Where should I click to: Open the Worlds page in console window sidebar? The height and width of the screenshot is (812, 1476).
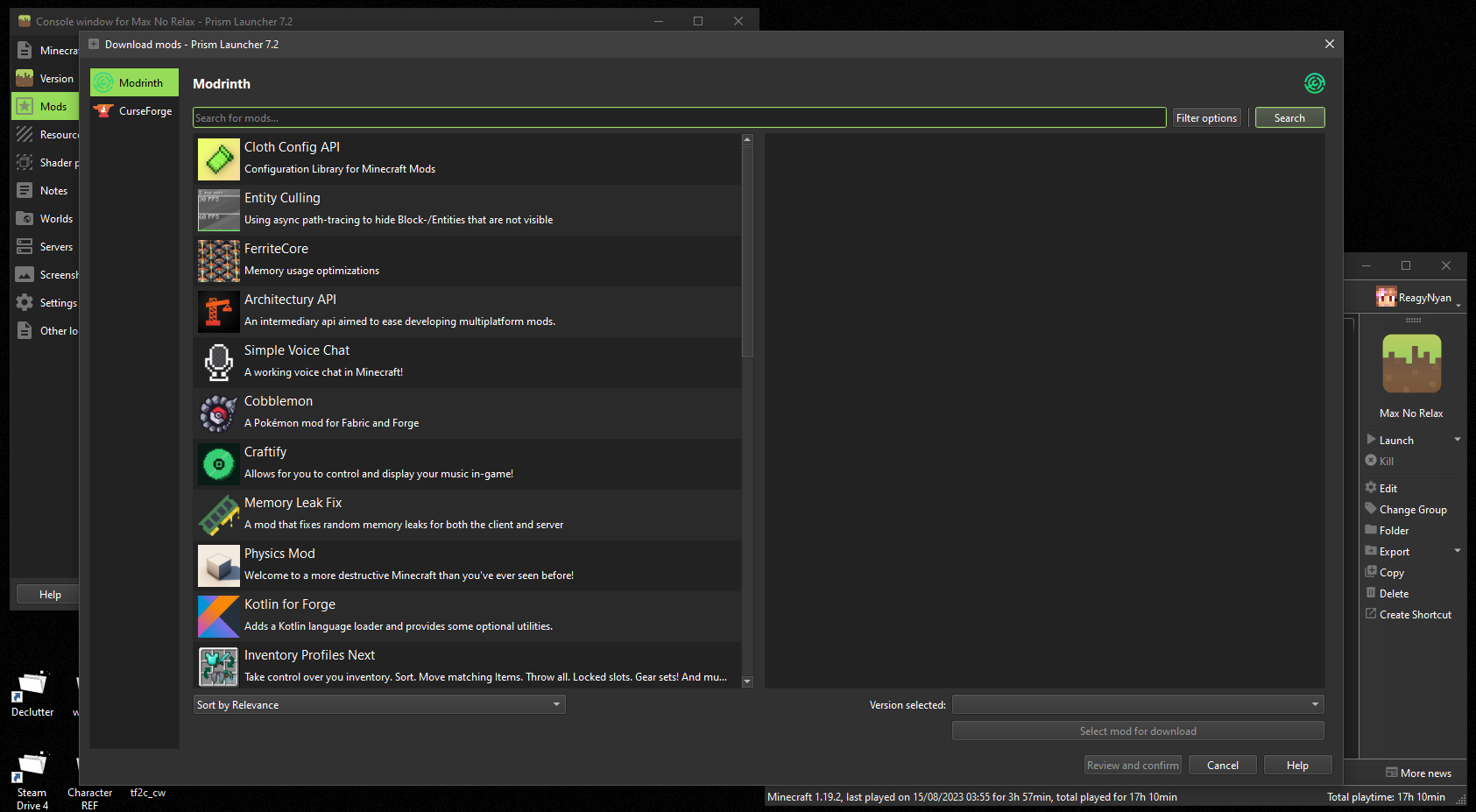[46, 218]
